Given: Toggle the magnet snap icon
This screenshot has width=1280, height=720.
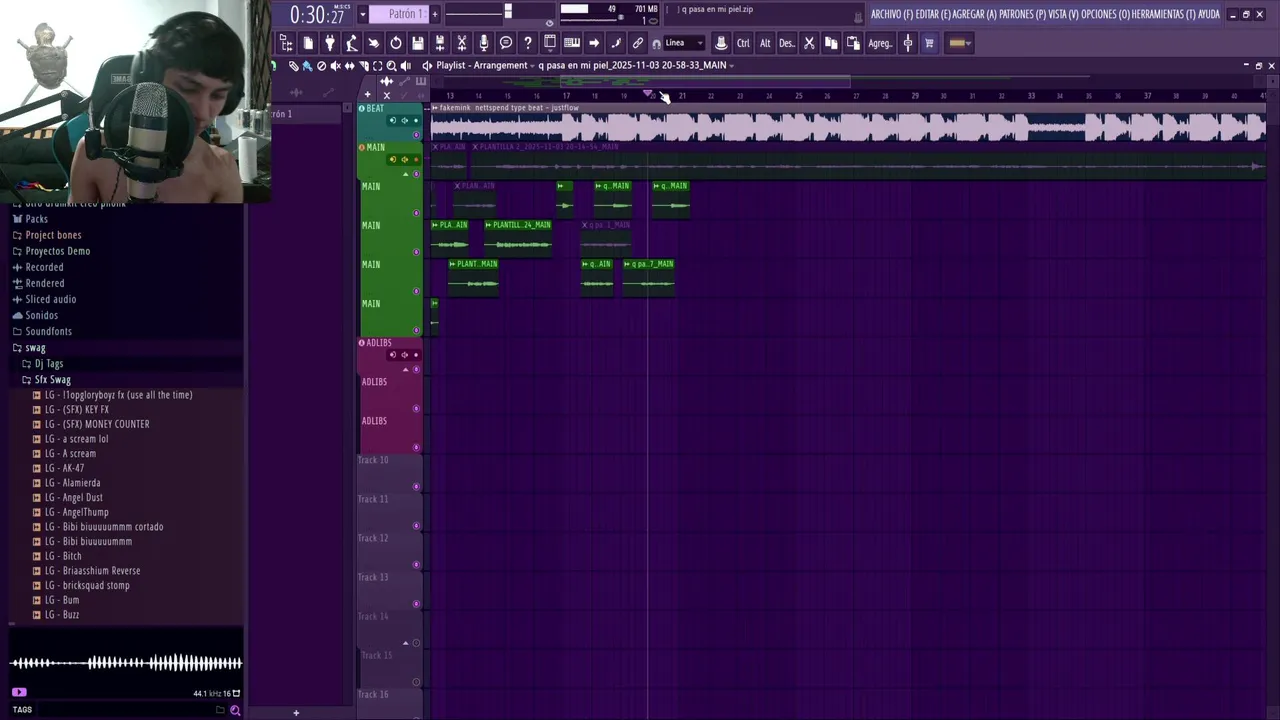Looking at the screenshot, I should (656, 44).
